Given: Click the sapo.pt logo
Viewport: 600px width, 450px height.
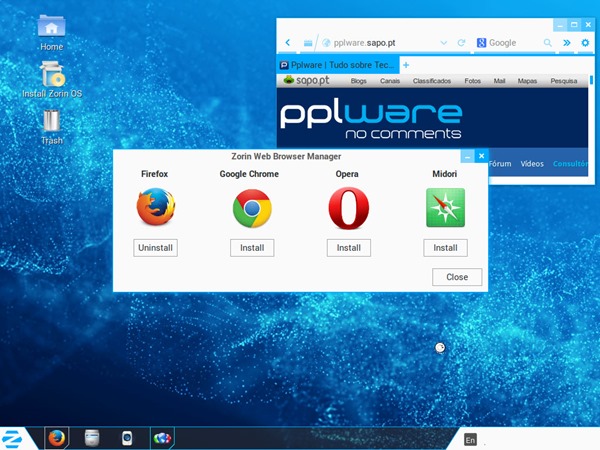Looking at the screenshot, I should (x=306, y=80).
